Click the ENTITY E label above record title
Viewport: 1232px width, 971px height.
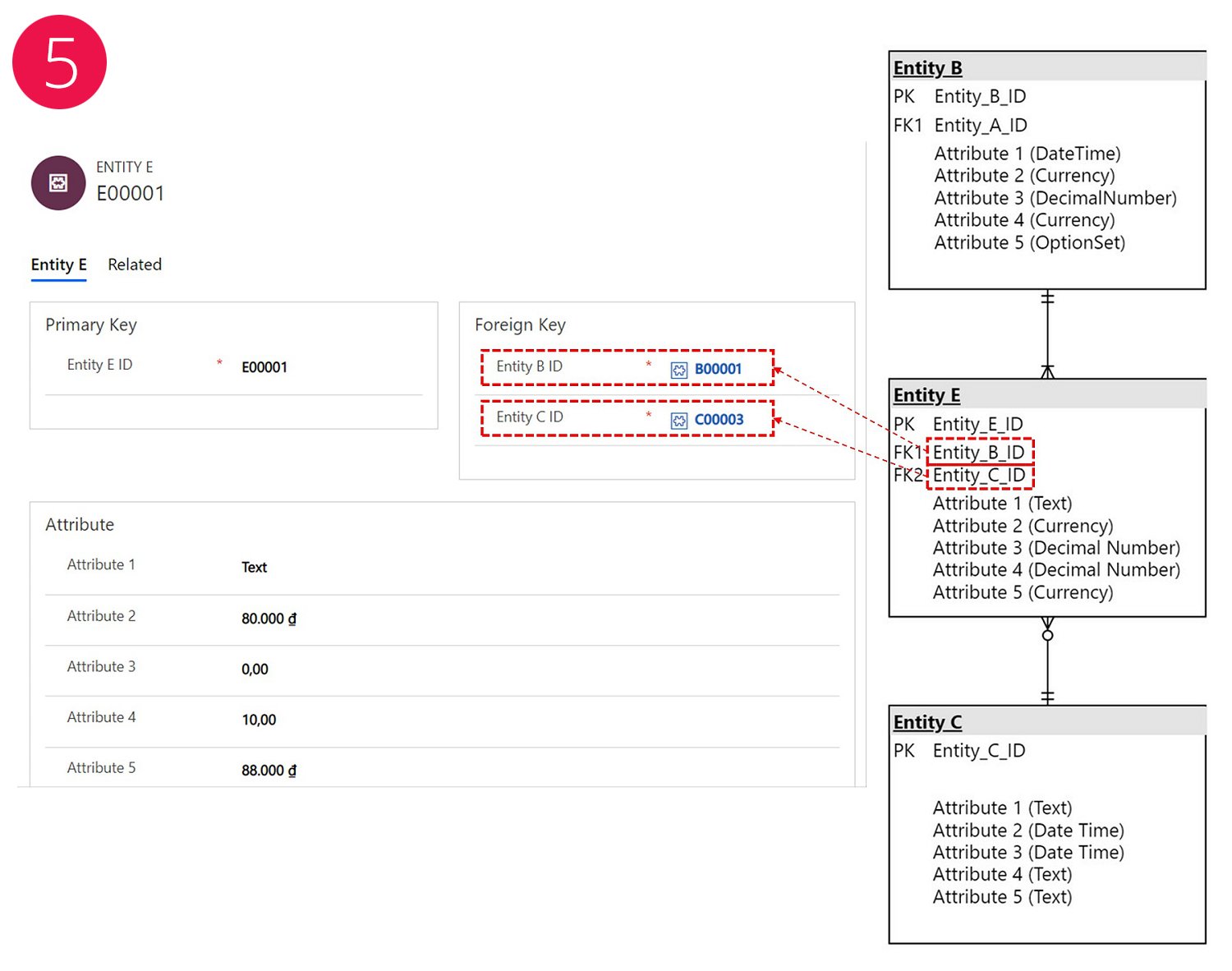(124, 167)
